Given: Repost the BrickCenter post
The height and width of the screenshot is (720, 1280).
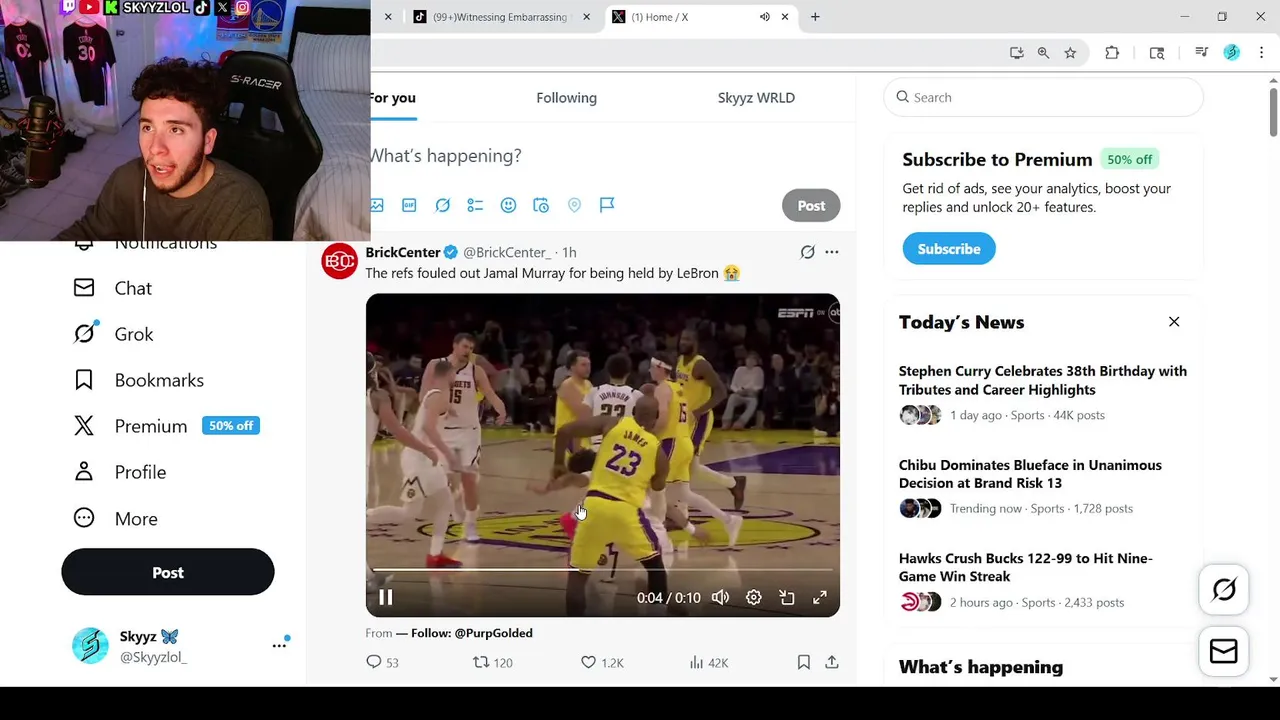Looking at the screenshot, I should tap(492, 662).
